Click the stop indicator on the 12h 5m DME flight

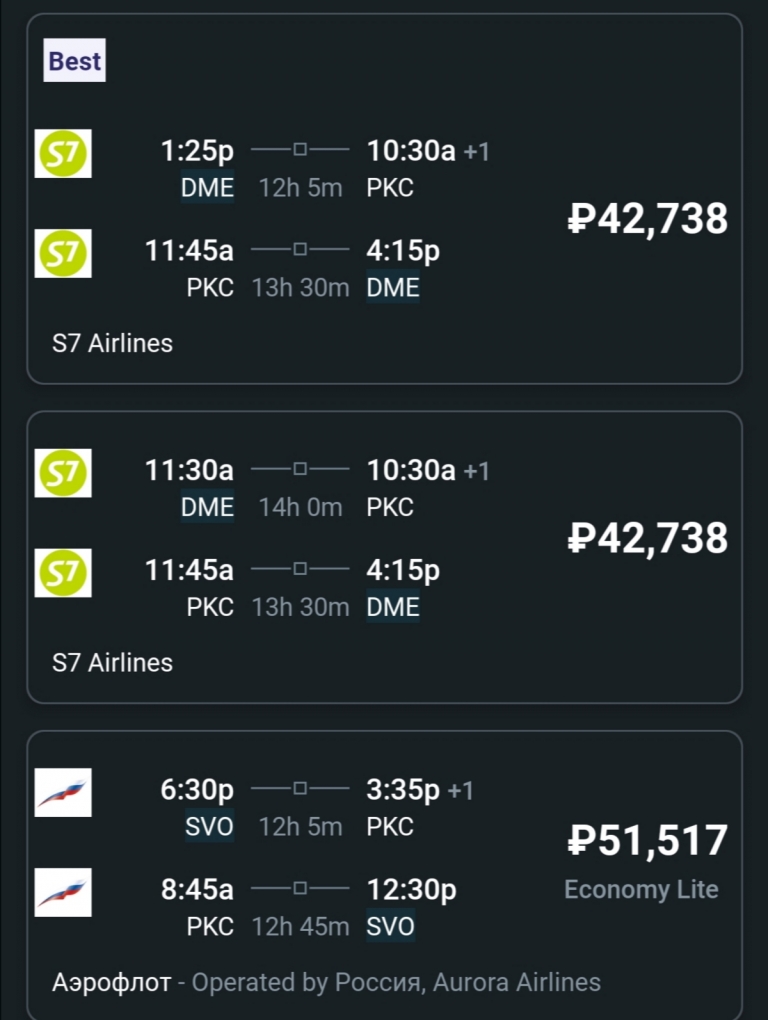[300, 150]
